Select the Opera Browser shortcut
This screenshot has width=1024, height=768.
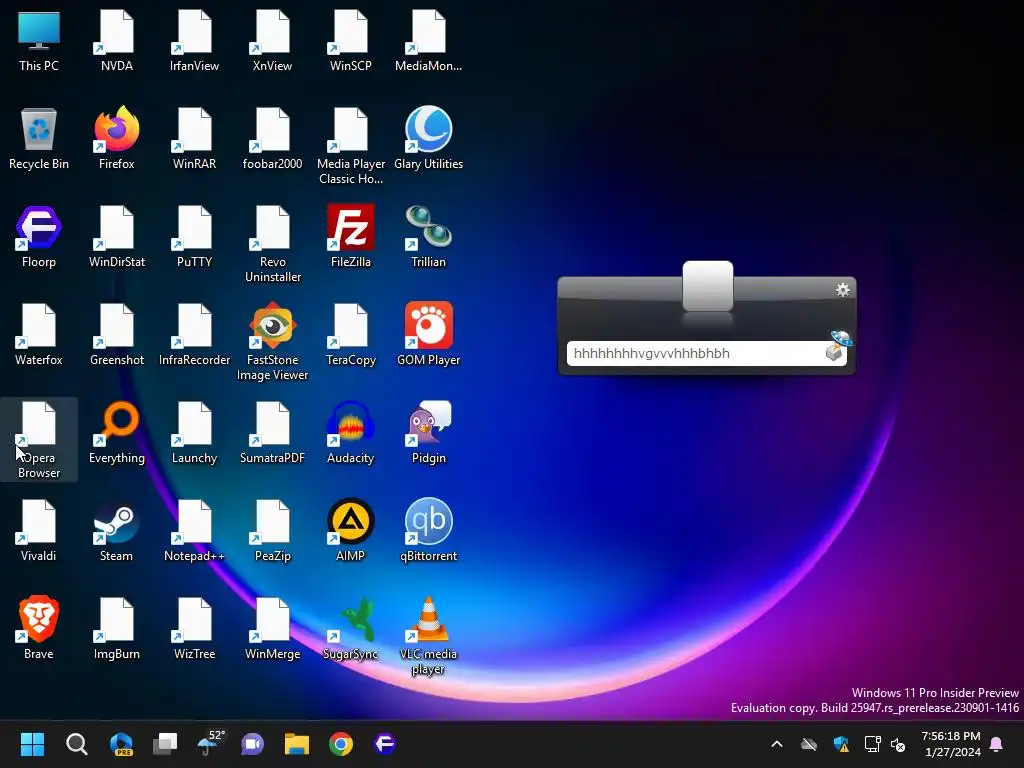[x=39, y=440]
